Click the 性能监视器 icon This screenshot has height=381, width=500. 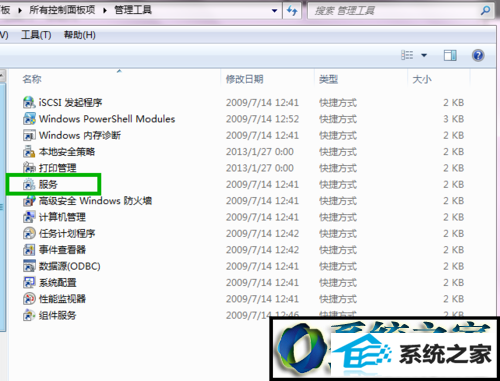(29, 298)
